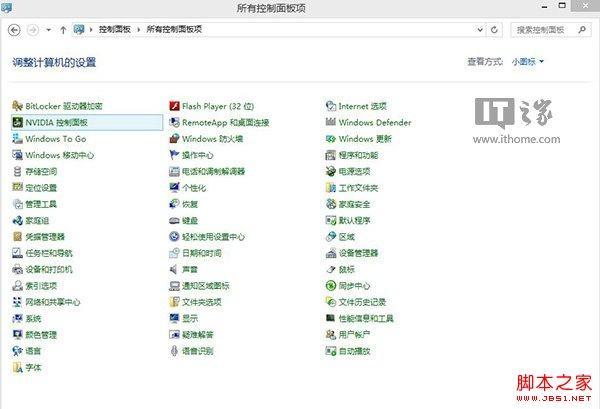The width and height of the screenshot is (600, 409).
Task: Click the Flash Player (32 位) icon
Action: click(x=174, y=106)
